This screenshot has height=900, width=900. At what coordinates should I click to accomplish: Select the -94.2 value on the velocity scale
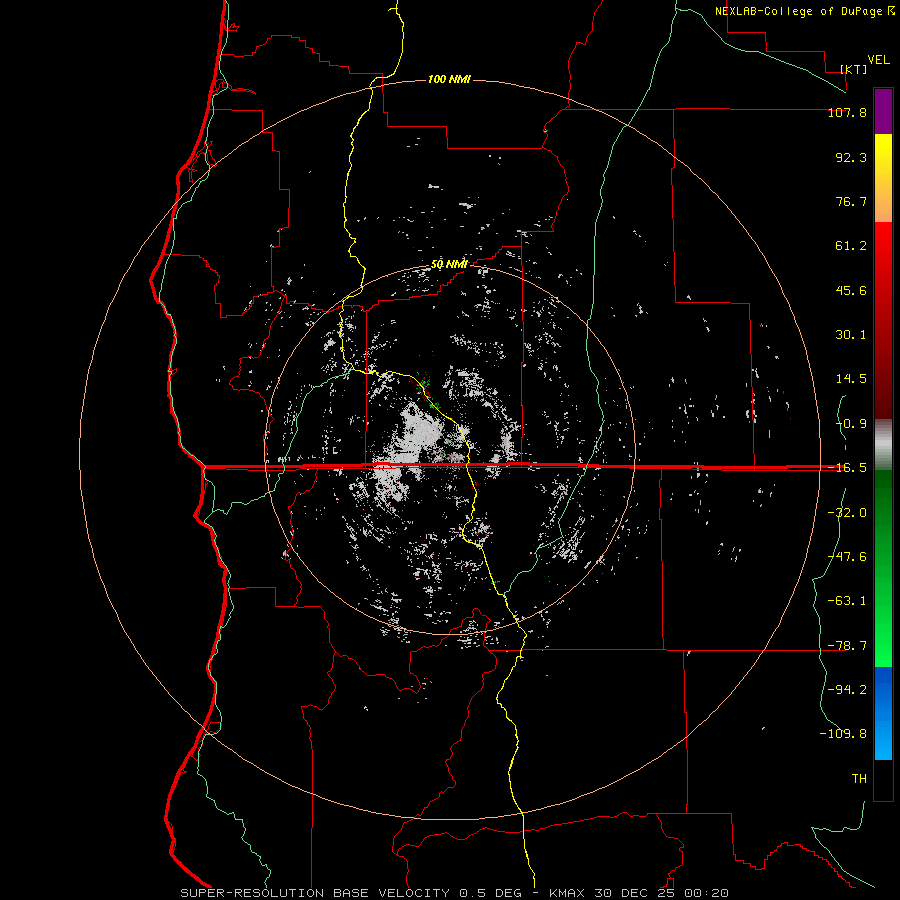point(847,690)
